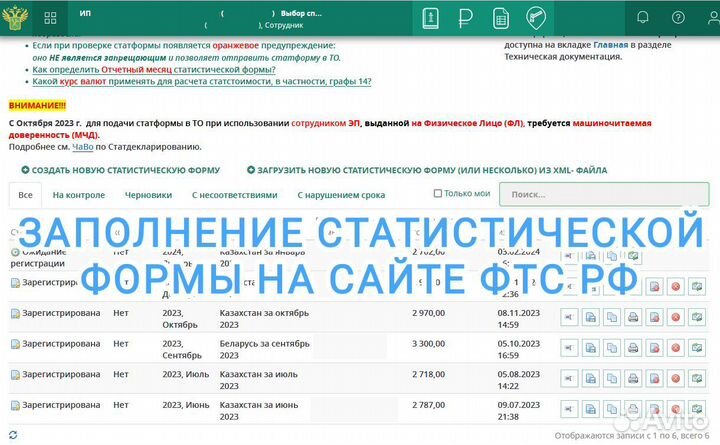Save-document icon in Казахстан за июль row
Viewport: 720px width, 445px height.
coord(591,379)
